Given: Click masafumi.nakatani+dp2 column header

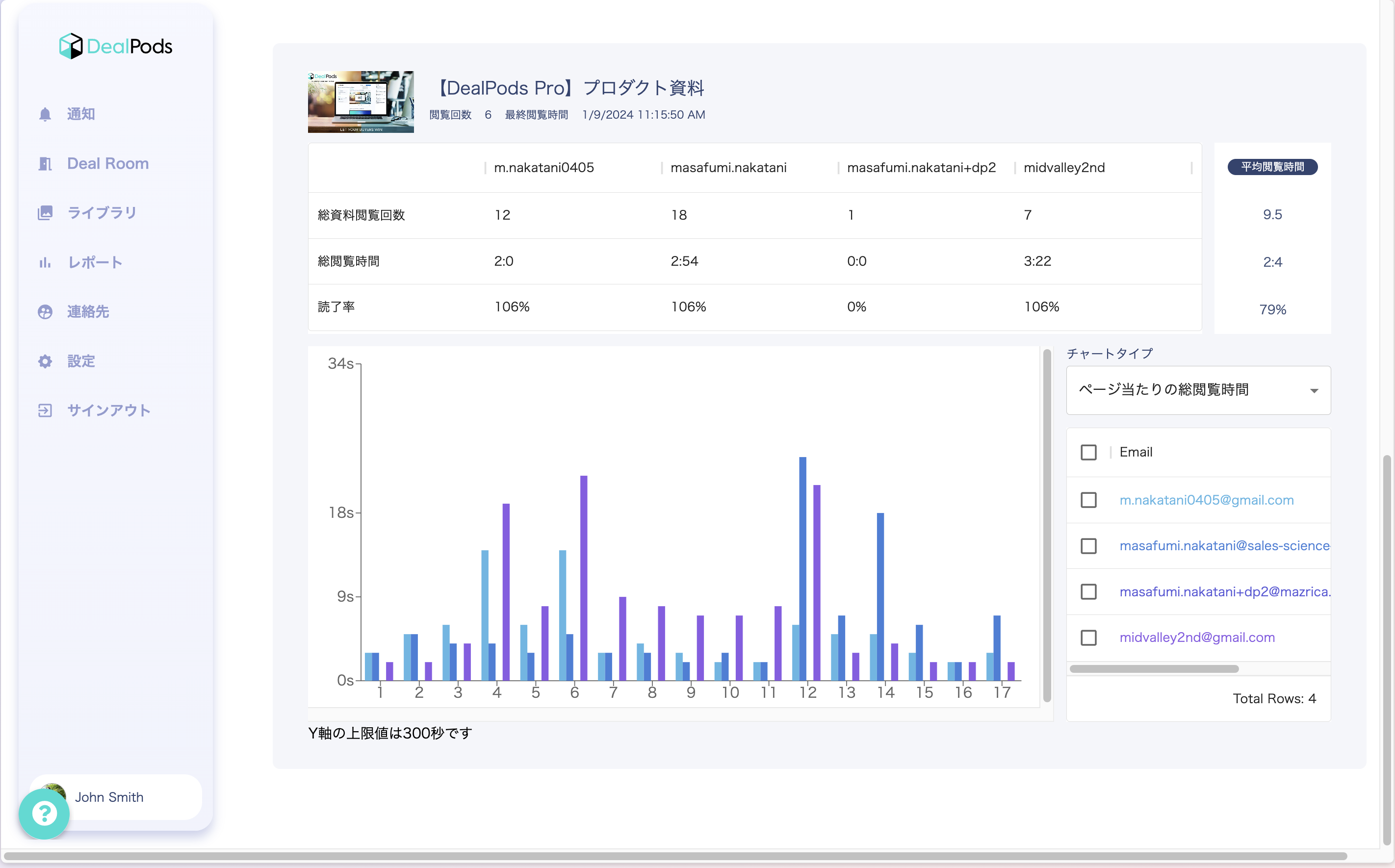Looking at the screenshot, I should tap(922, 167).
